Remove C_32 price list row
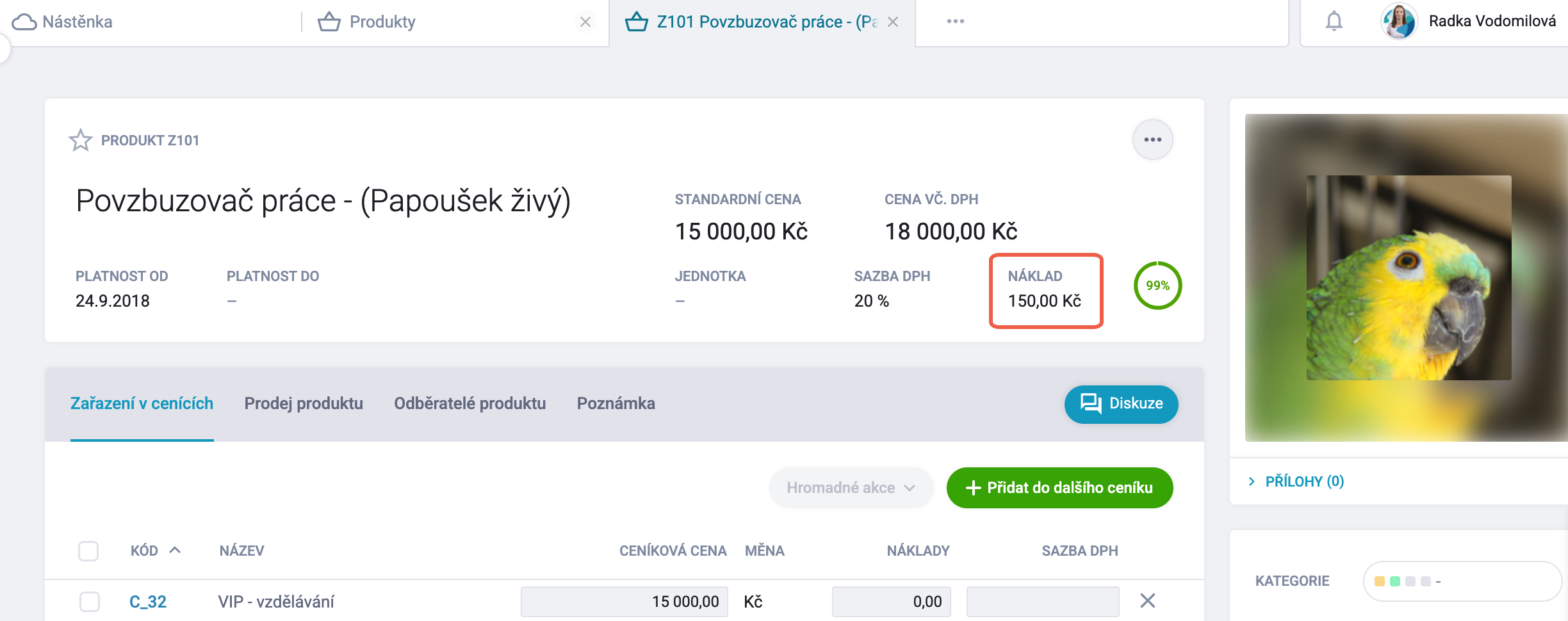The image size is (1568, 621). tap(1148, 601)
